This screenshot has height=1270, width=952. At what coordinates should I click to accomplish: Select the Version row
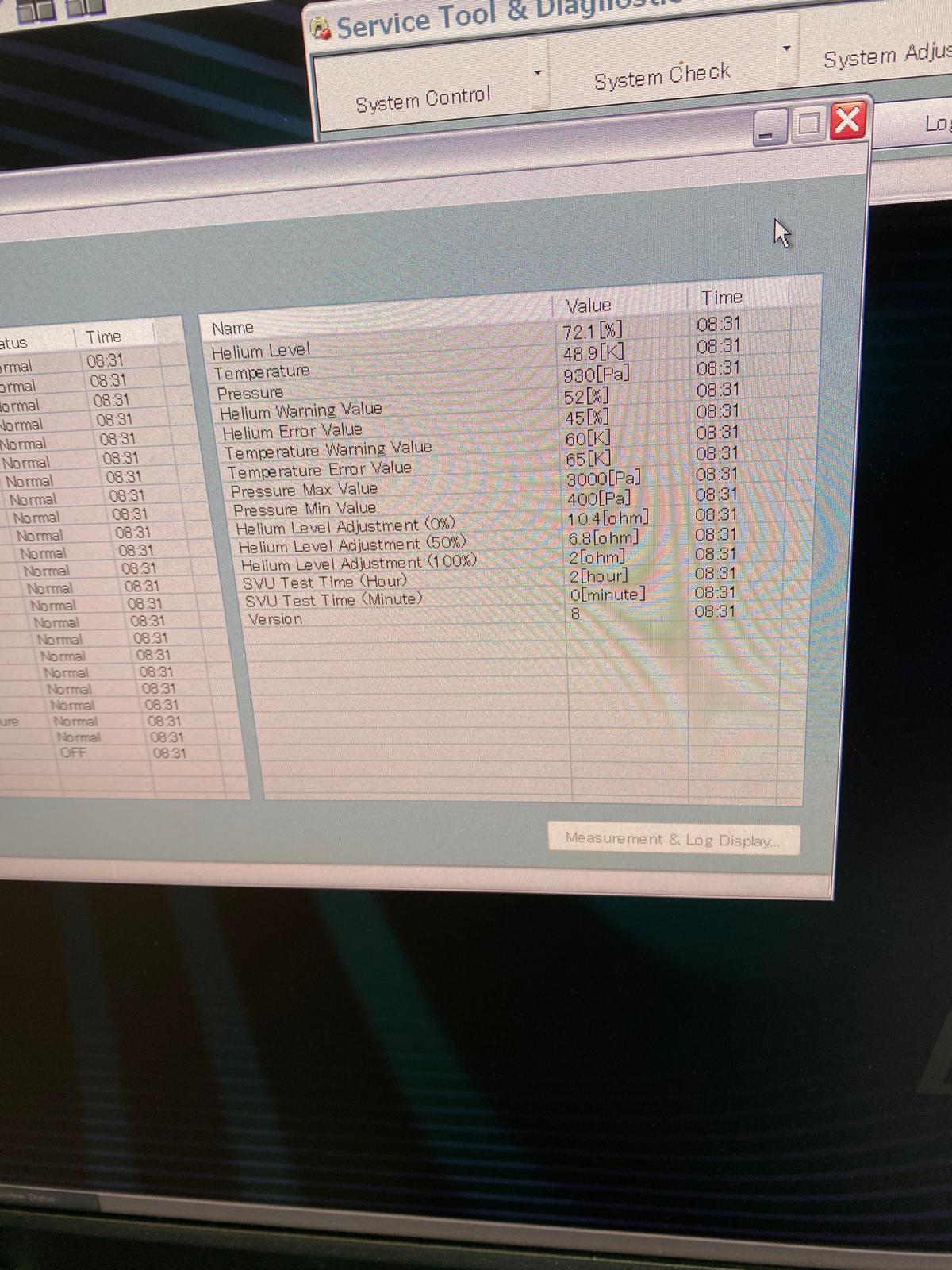[275, 619]
